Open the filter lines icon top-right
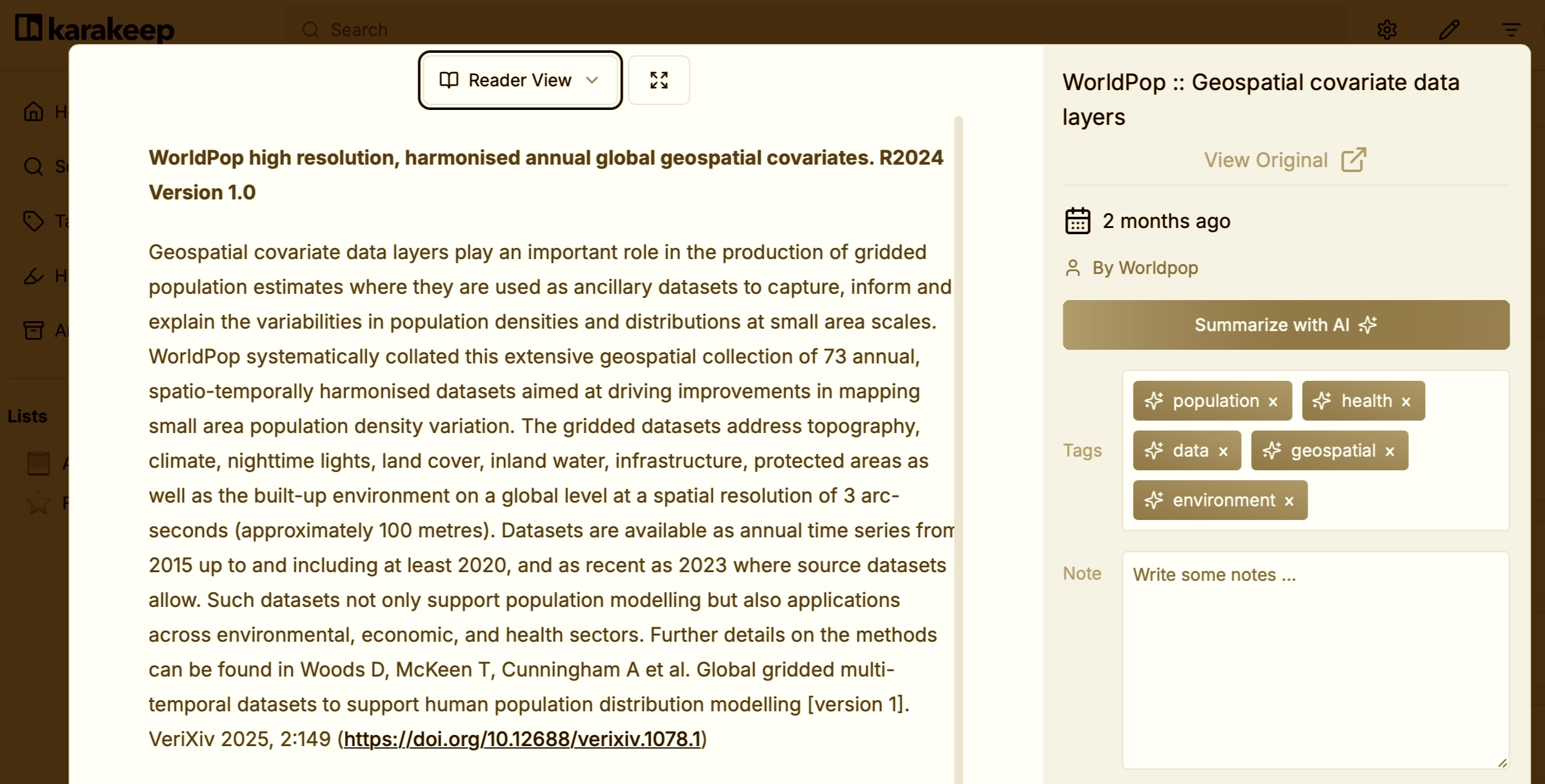The height and width of the screenshot is (784, 1545). coord(1511,30)
